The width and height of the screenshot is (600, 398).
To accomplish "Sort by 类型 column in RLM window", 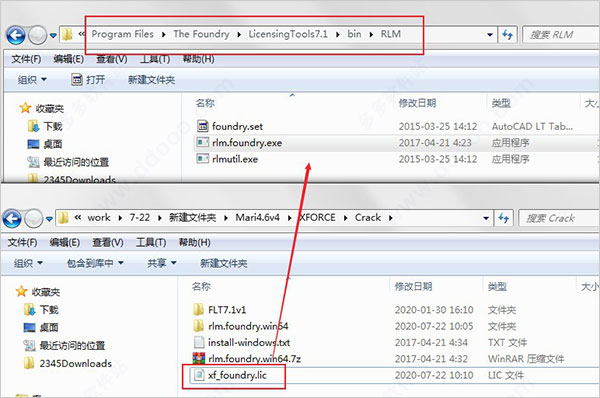I will pos(501,103).
